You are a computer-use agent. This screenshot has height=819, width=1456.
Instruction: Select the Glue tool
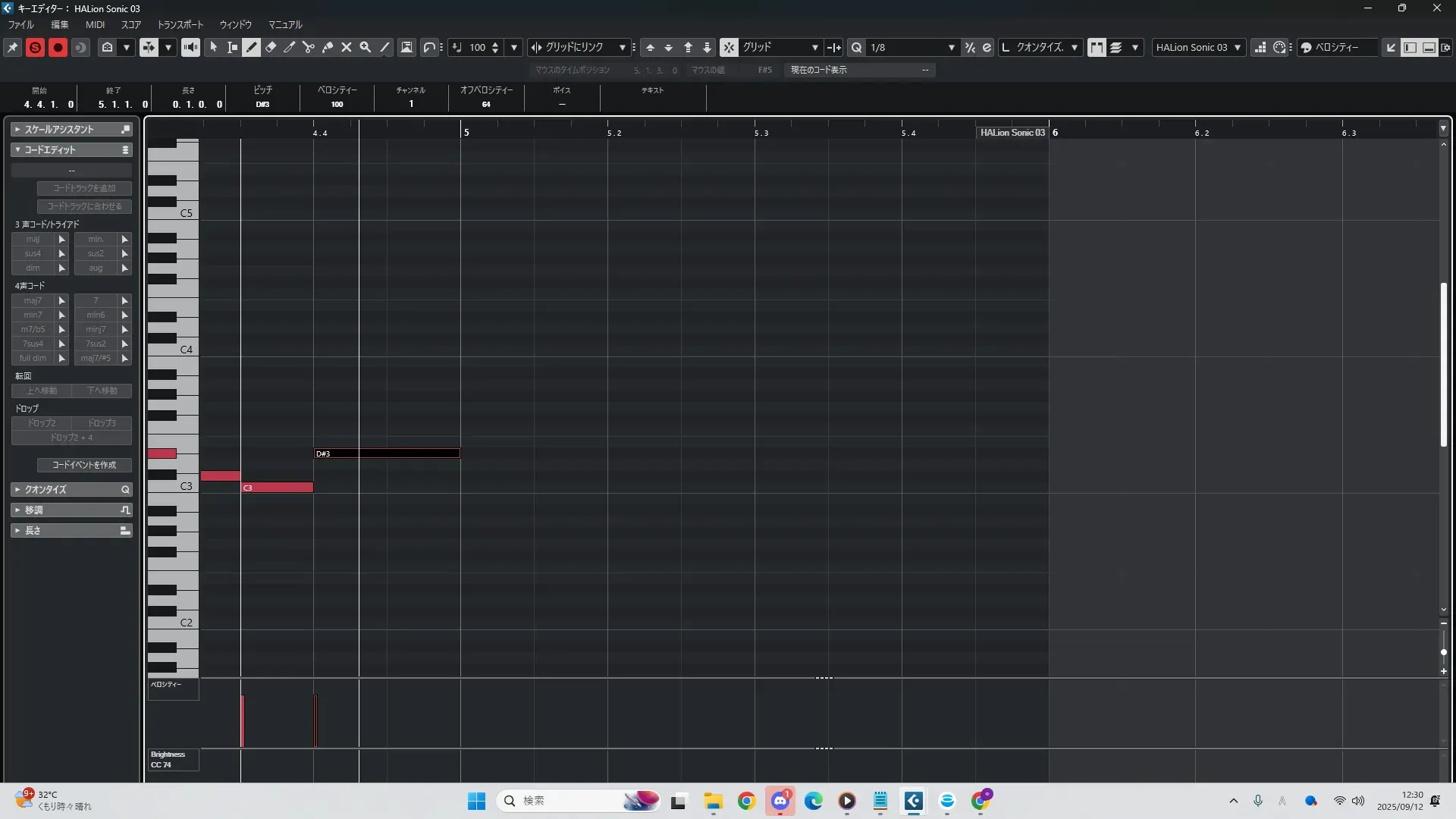point(328,47)
